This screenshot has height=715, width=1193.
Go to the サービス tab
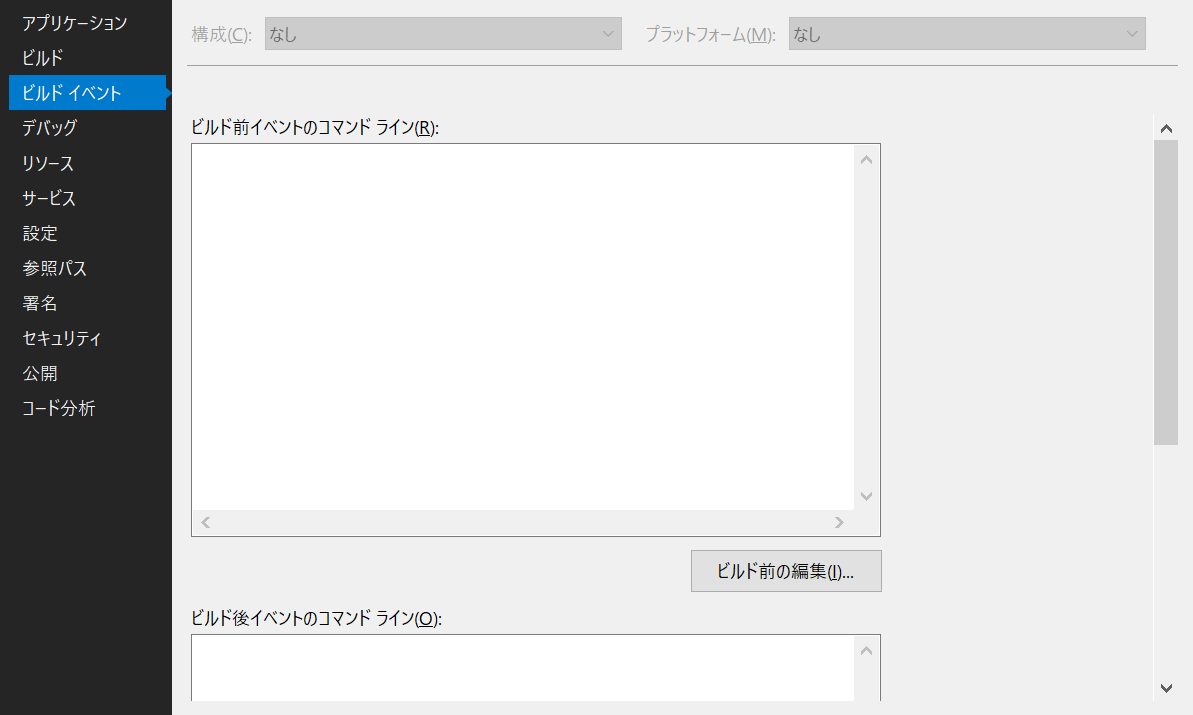[50, 198]
